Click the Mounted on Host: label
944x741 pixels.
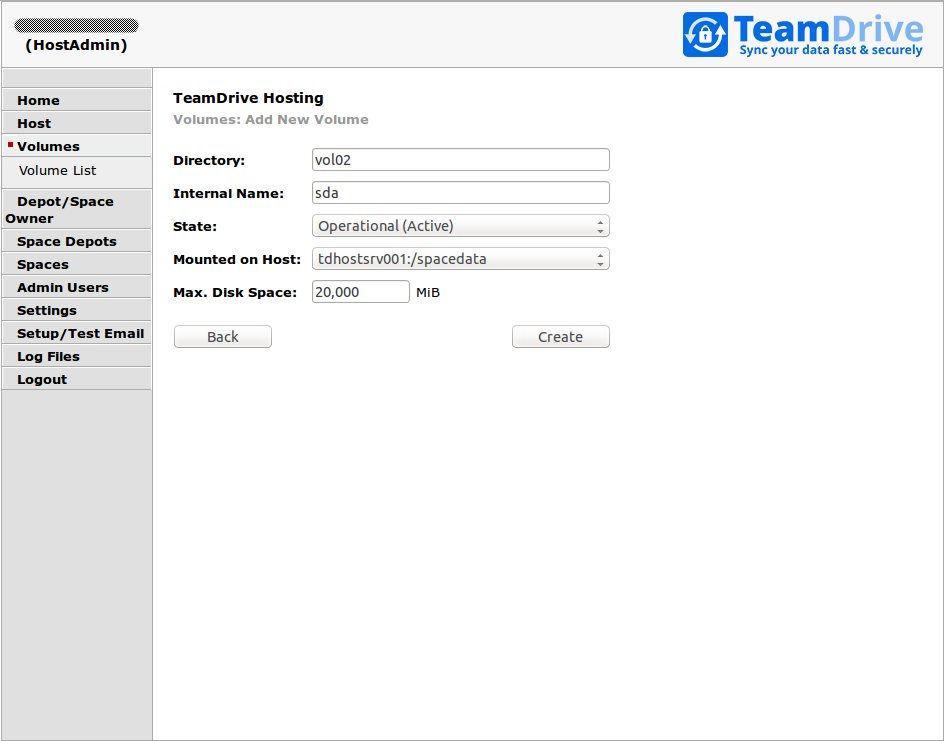coord(237,259)
